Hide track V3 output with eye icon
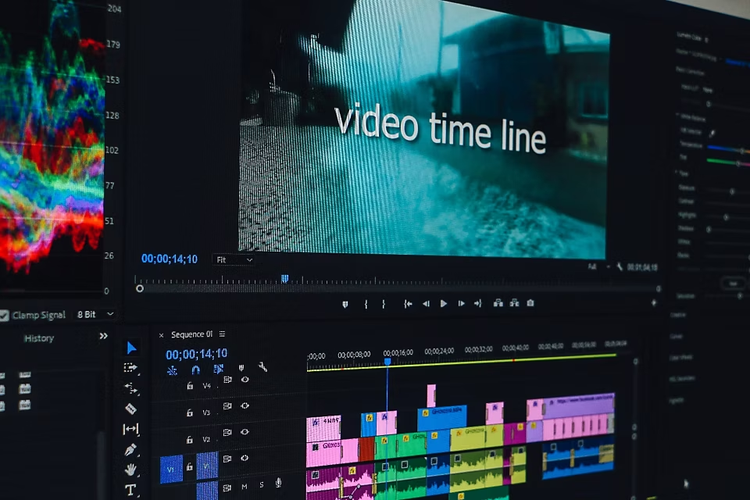This screenshot has height=500, width=750. coord(245,406)
